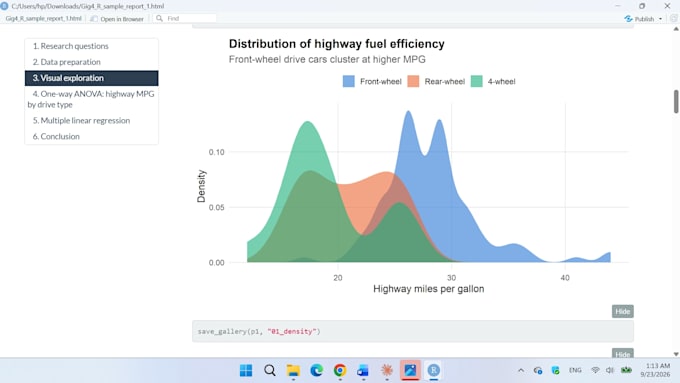Click the Gig4_R_sample_report_1.html file label

click(43, 19)
